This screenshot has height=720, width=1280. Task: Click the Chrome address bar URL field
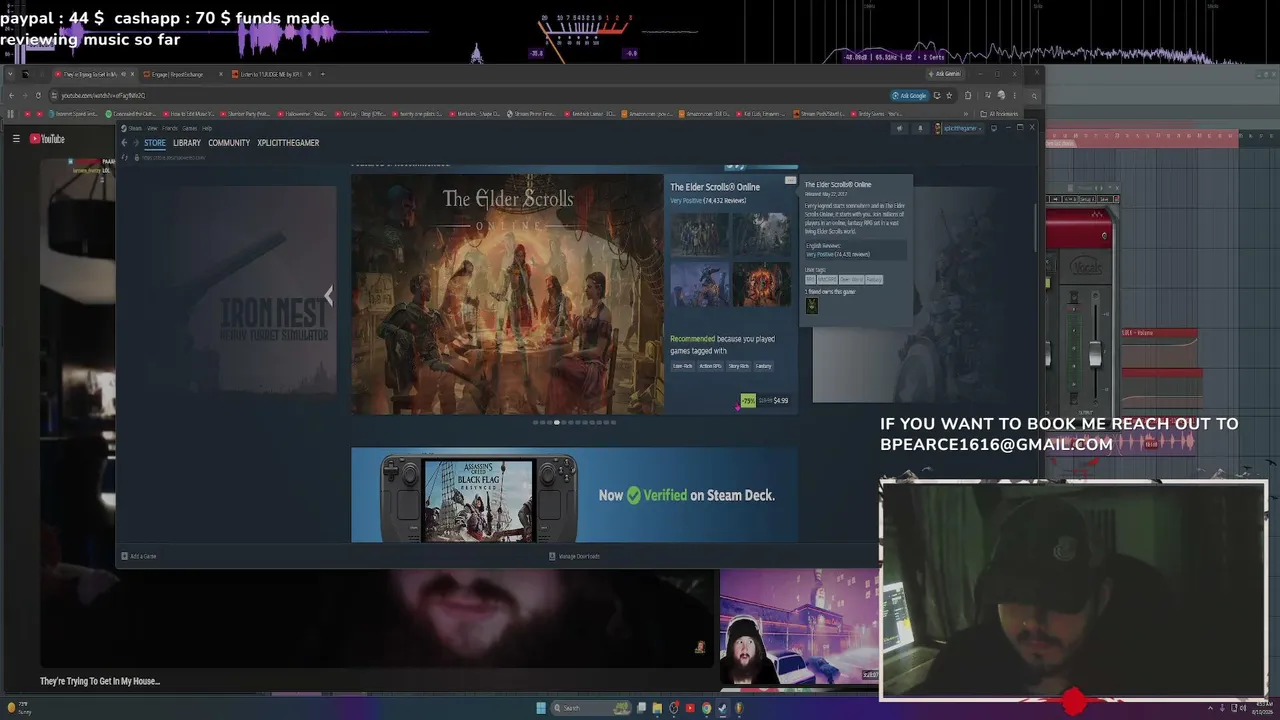click(x=470, y=95)
